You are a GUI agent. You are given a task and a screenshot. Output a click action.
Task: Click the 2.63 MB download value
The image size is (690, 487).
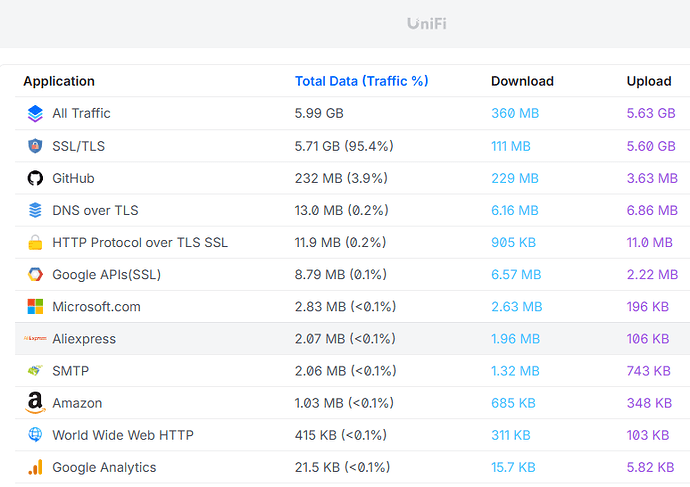(x=517, y=307)
